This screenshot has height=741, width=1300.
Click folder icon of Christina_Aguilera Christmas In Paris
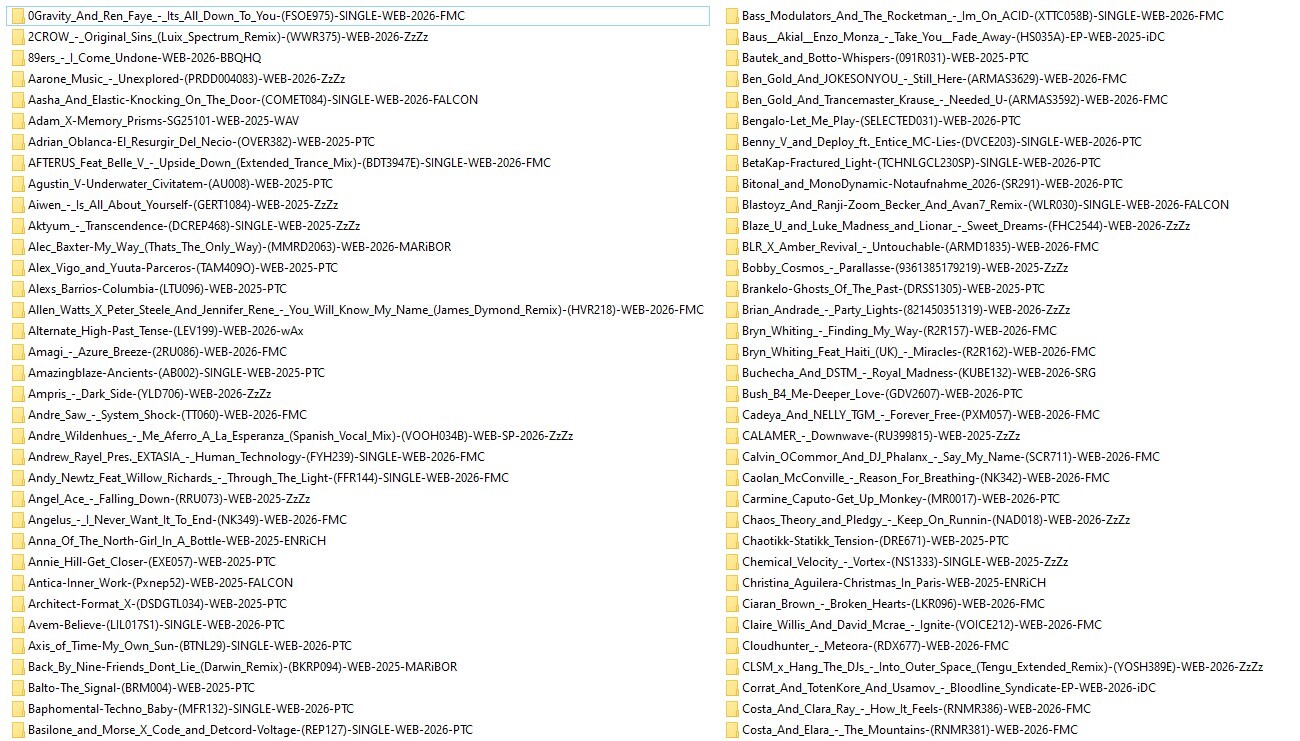[732, 583]
